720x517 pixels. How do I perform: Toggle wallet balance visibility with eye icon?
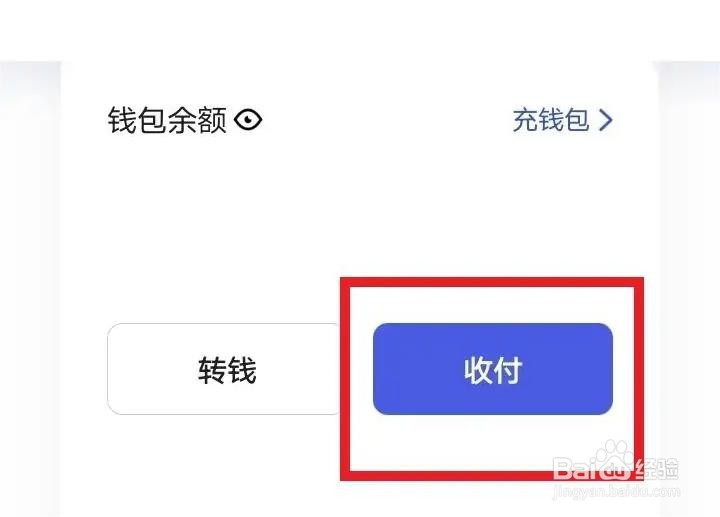coord(248,120)
